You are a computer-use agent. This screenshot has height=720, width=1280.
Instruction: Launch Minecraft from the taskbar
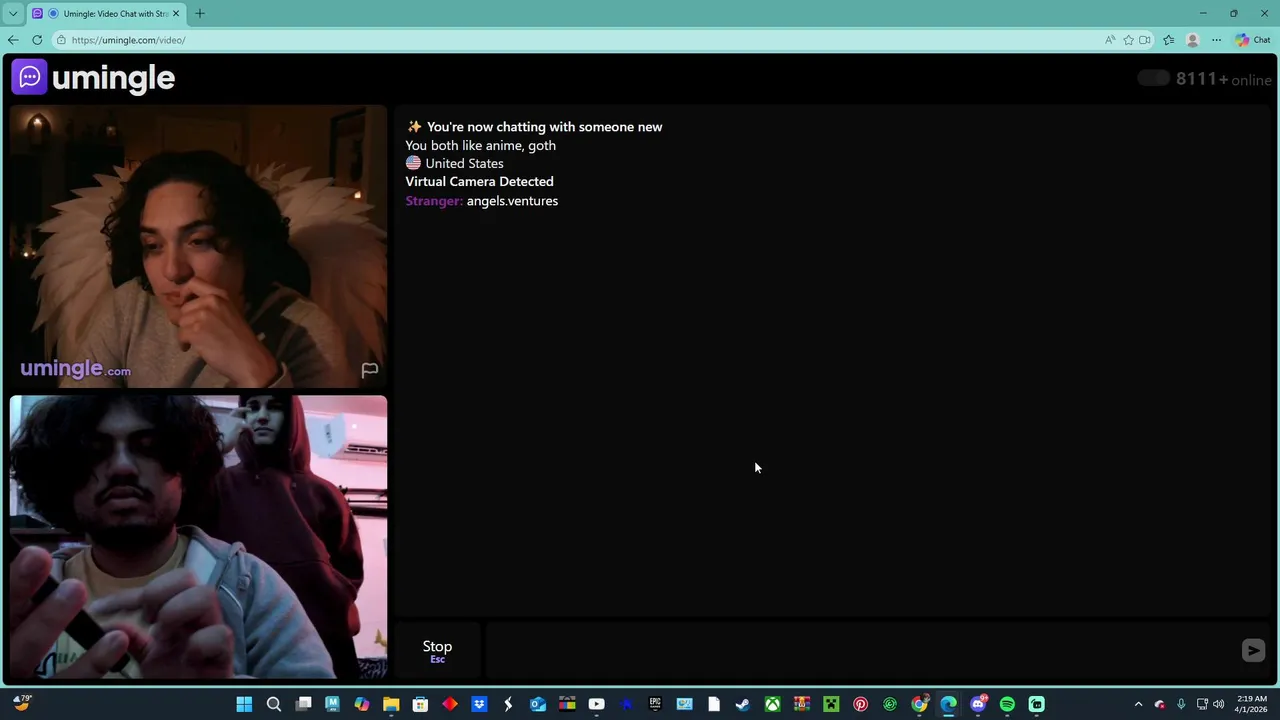831,704
